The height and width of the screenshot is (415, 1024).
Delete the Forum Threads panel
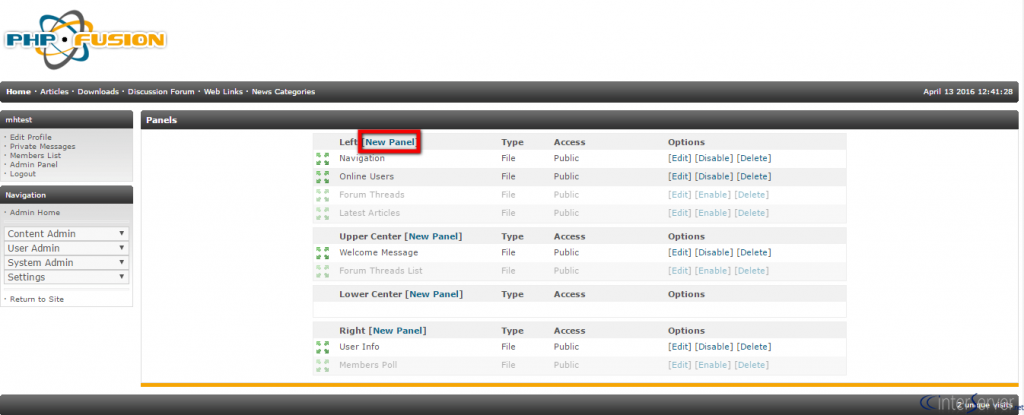[752, 195]
